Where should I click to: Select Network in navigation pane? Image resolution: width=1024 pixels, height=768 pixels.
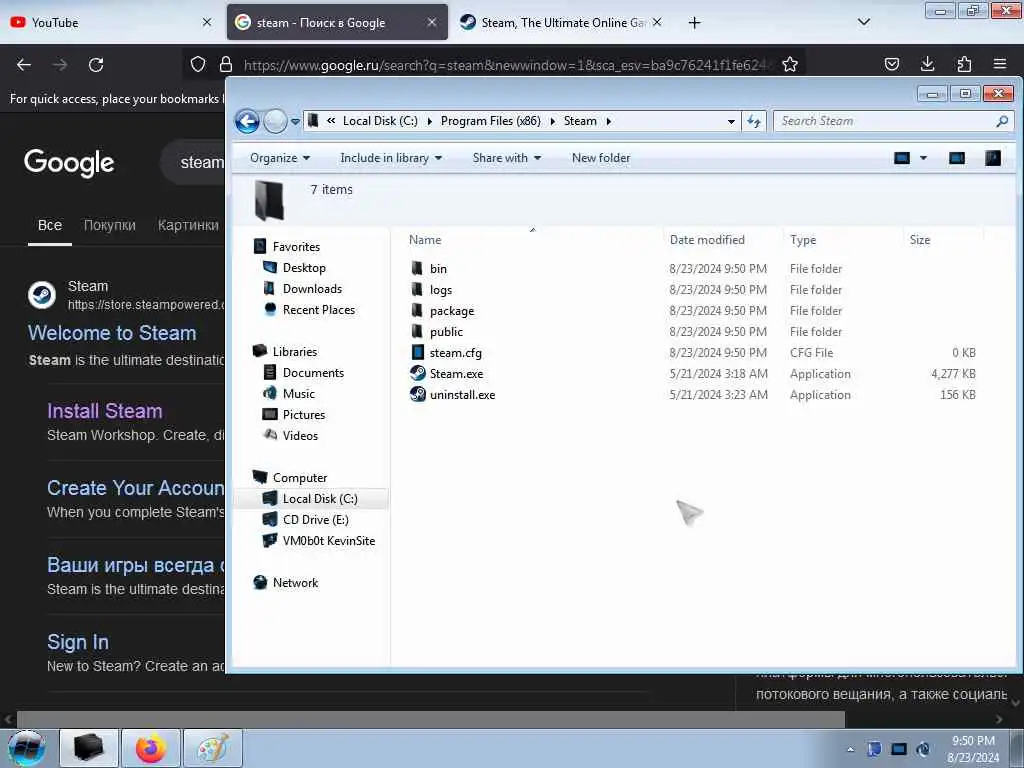[295, 583]
